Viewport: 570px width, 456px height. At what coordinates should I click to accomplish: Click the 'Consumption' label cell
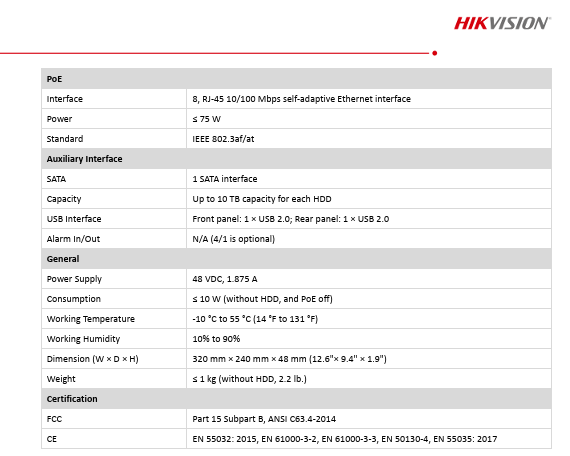click(114, 299)
